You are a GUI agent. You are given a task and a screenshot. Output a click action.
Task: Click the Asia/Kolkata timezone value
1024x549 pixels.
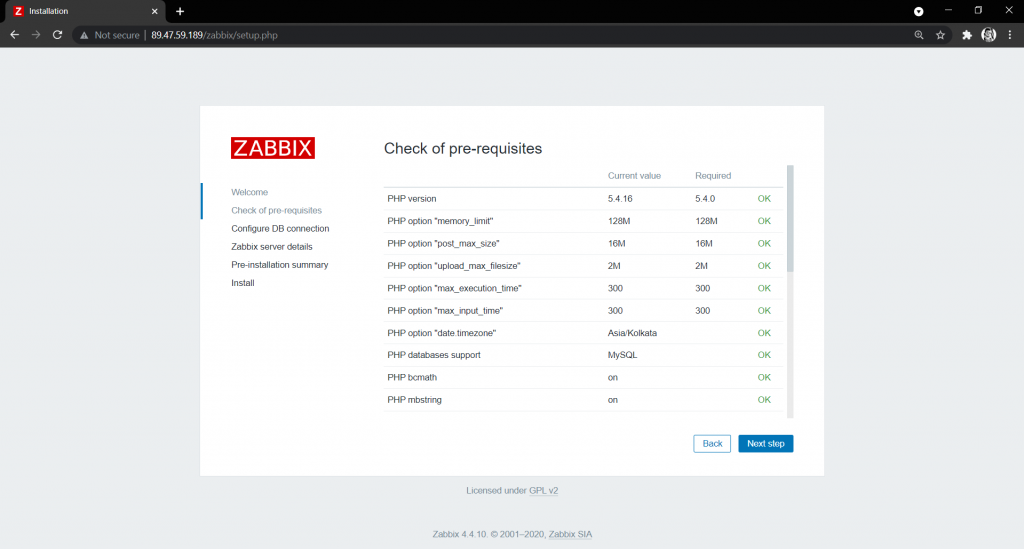[632, 333]
